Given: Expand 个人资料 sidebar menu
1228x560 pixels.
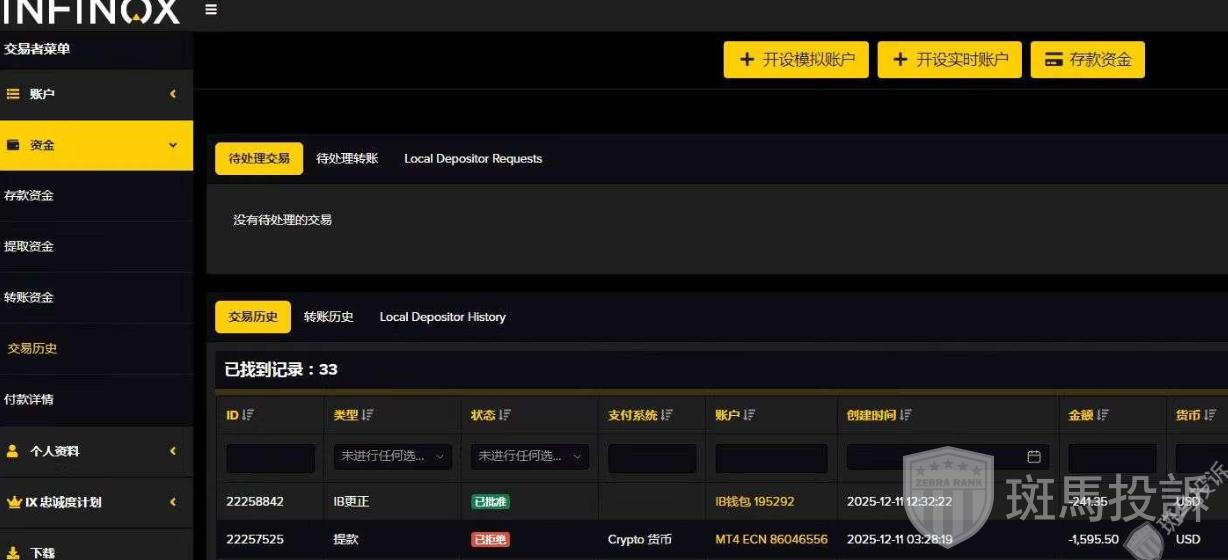Looking at the screenshot, I should tap(96, 451).
